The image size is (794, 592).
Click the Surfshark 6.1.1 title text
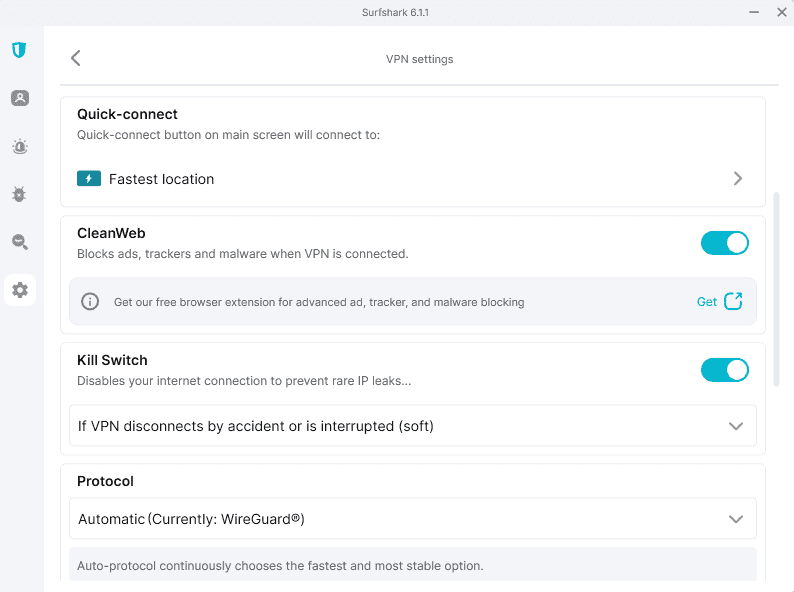coord(395,13)
